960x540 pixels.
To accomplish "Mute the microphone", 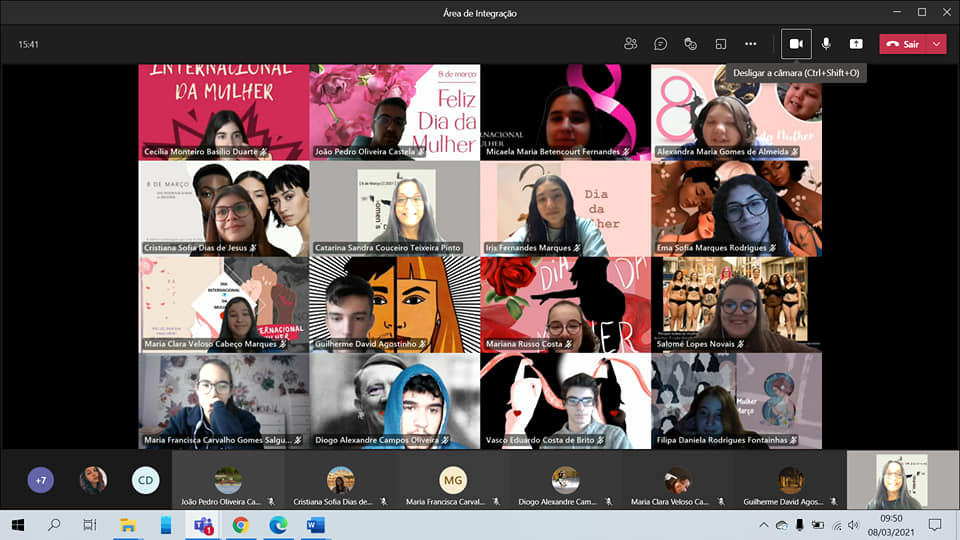I will click(x=826, y=44).
